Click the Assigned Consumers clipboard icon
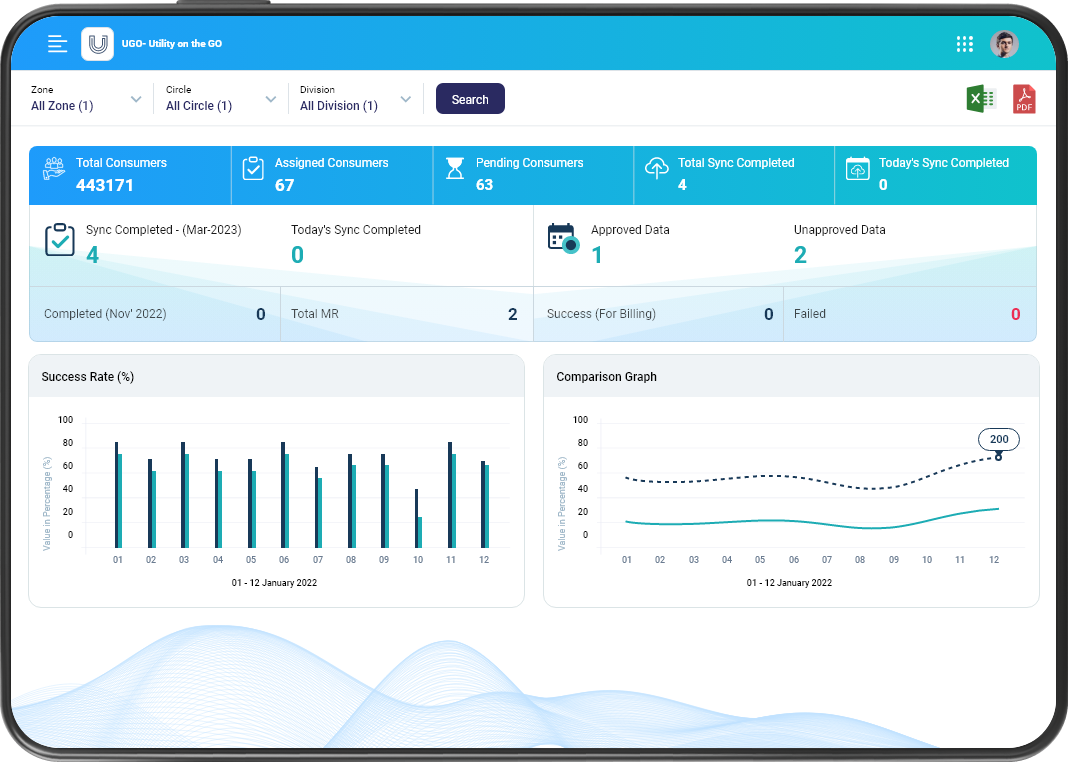The image size is (1068, 762). [253, 169]
